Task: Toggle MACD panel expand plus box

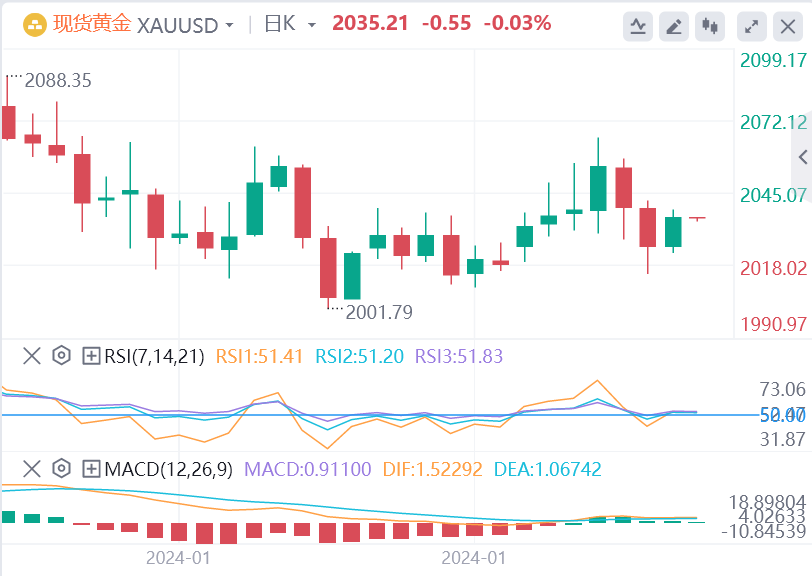Action: coord(91,468)
